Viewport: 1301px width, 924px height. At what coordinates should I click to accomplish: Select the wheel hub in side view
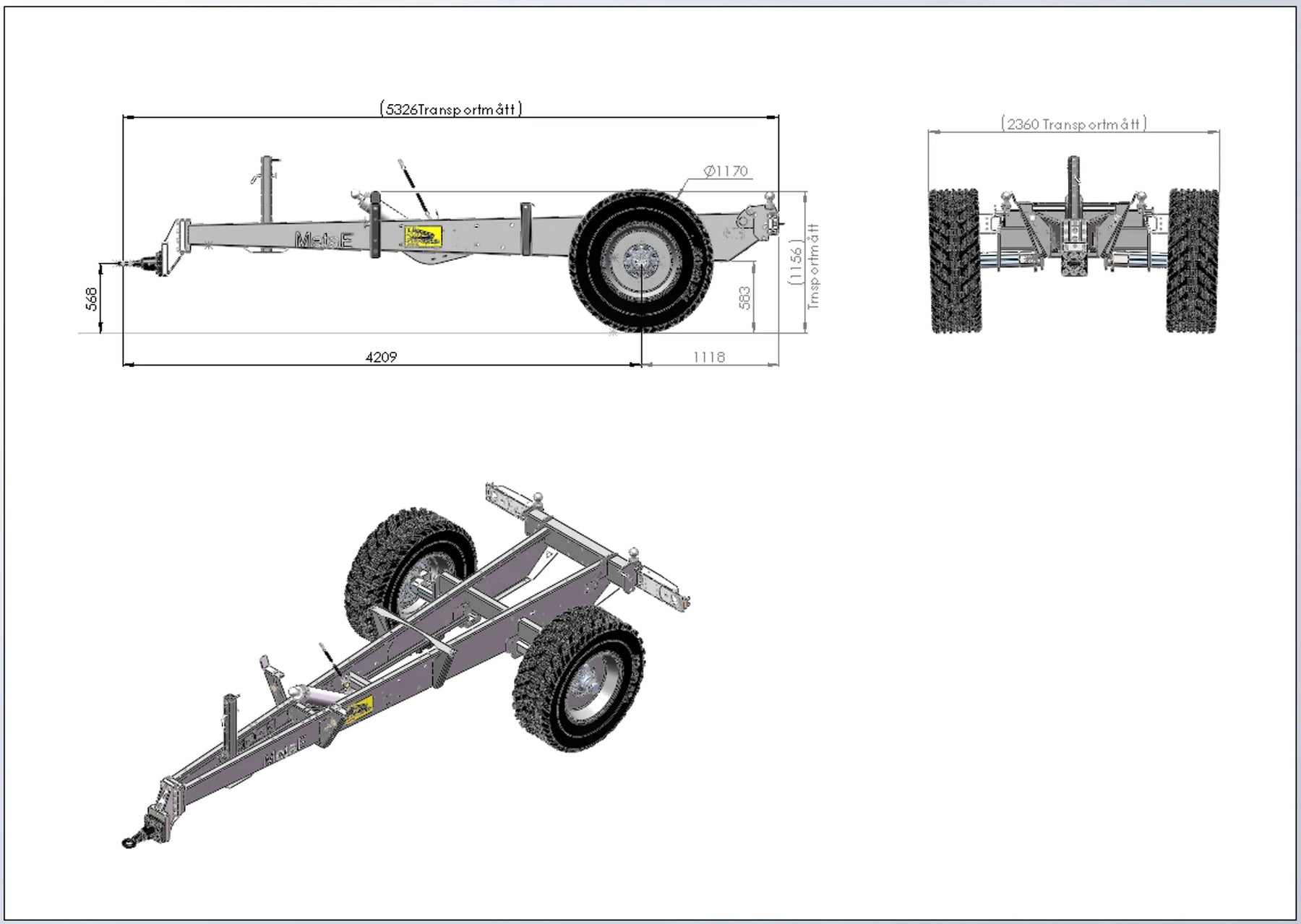(640, 260)
